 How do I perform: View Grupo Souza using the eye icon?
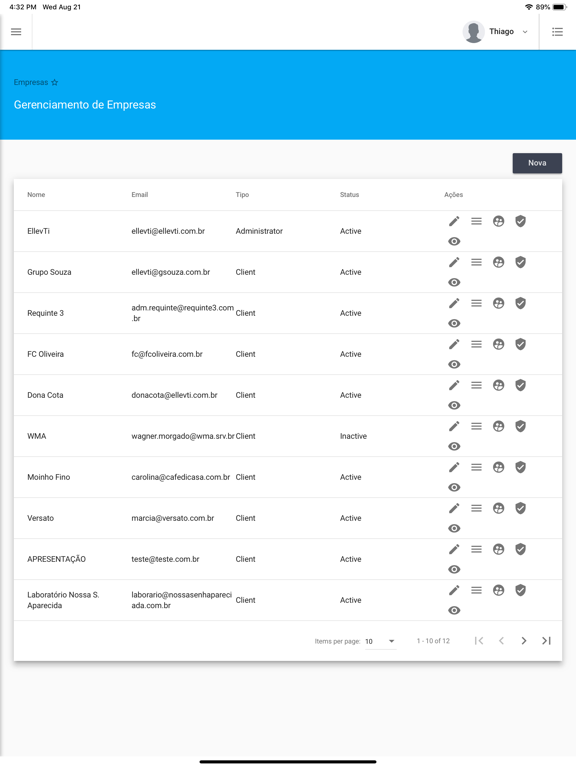(x=454, y=283)
